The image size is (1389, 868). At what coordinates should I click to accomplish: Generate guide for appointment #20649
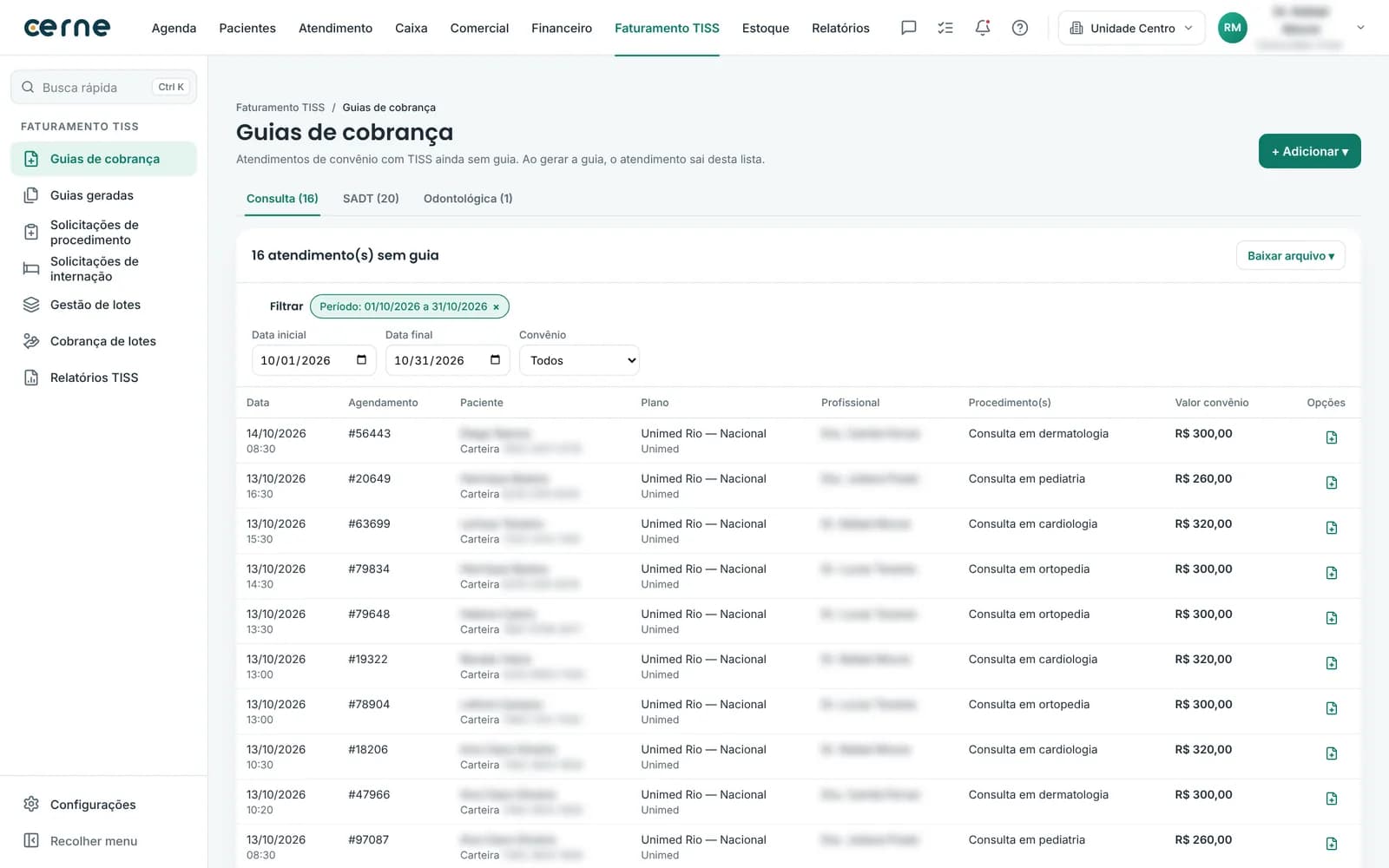tap(1331, 483)
